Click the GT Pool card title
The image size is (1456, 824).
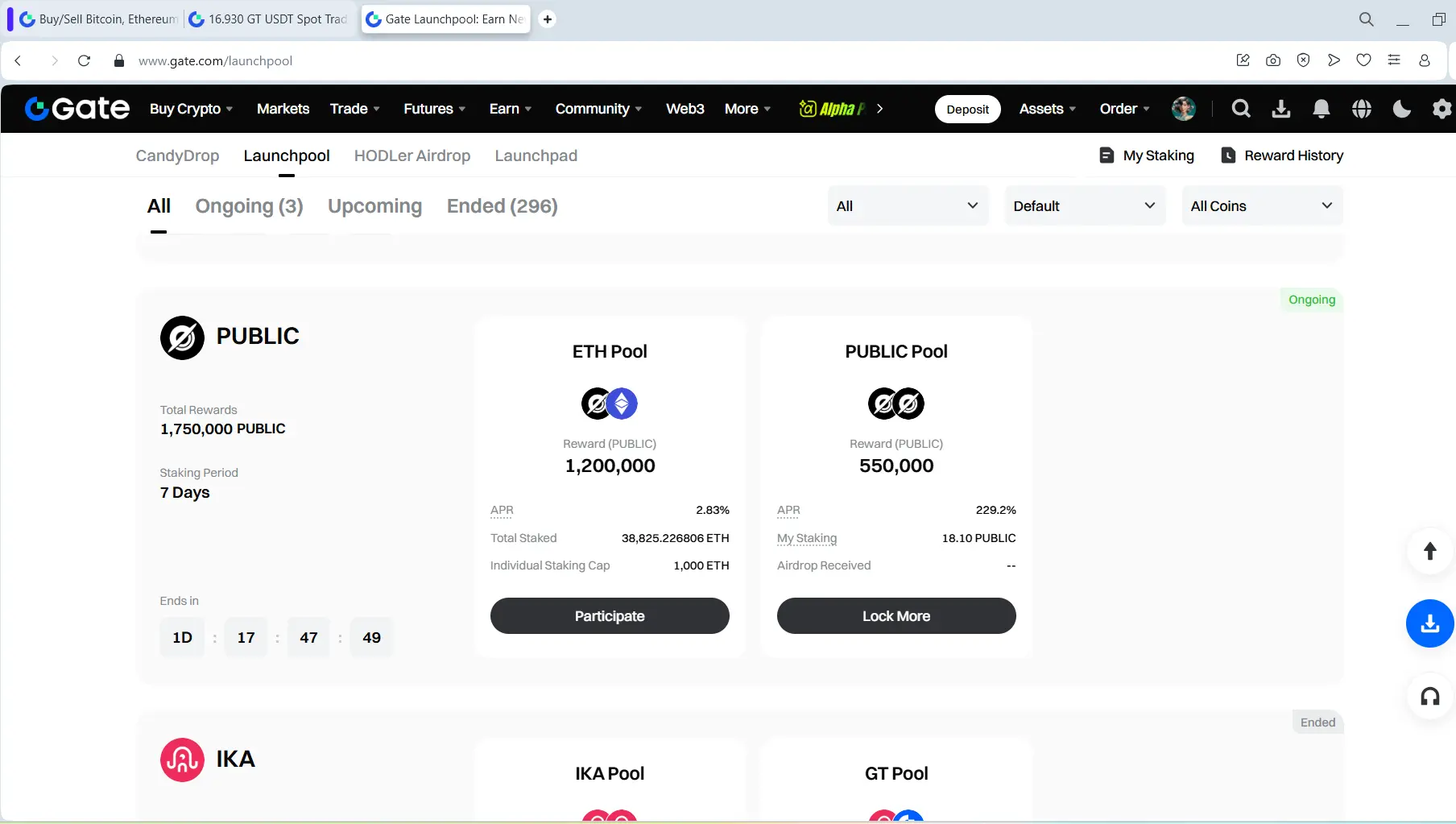click(x=896, y=773)
